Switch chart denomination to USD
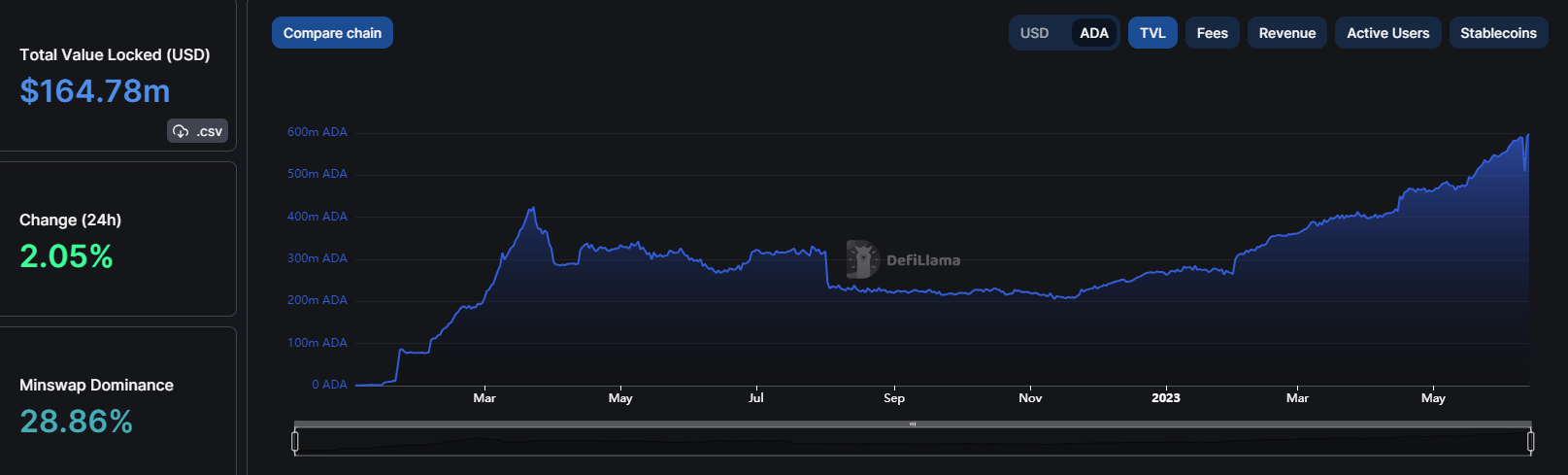The image size is (1568, 475). point(1034,33)
